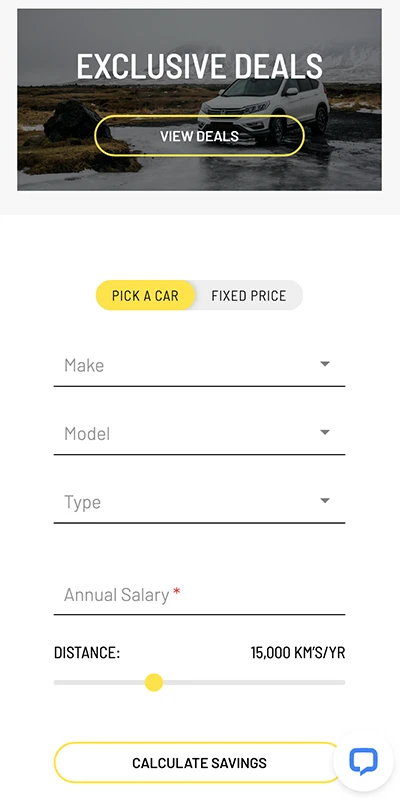Click the 15,000 KM'S/YR distance value

tap(298, 653)
